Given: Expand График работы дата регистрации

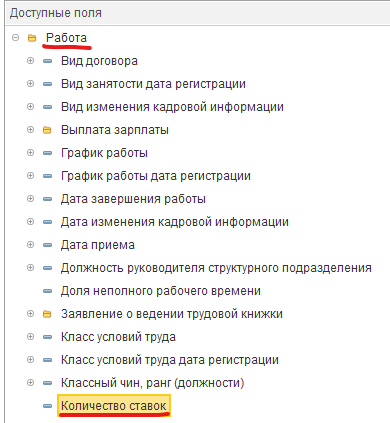Looking at the screenshot, I should coord(30,176).
